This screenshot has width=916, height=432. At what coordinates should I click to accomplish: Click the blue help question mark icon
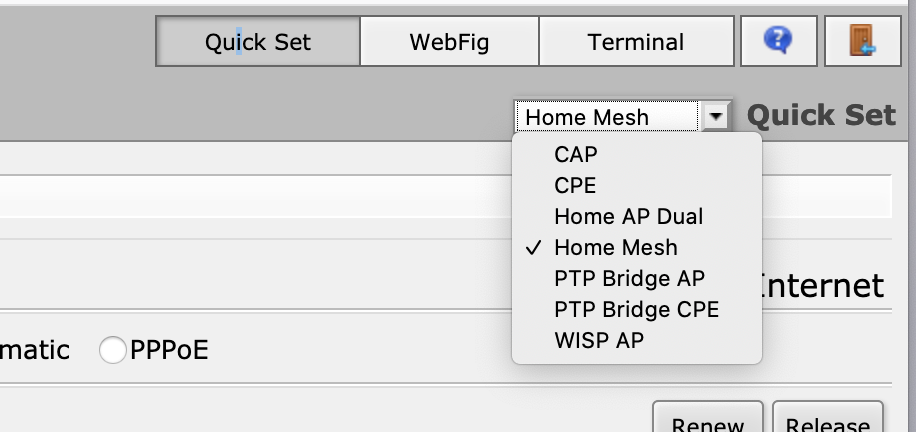pos(777,41)
